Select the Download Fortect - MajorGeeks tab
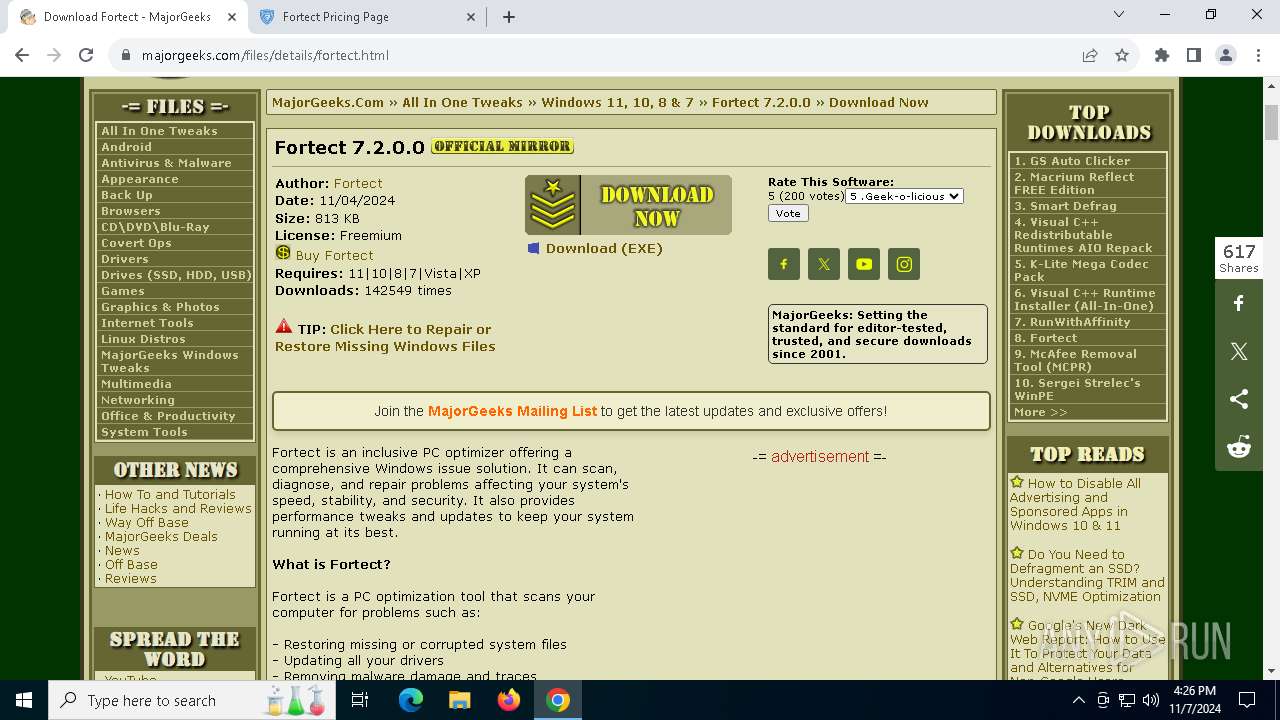Viewport: 1280px width, 720px height. (127, 17)
